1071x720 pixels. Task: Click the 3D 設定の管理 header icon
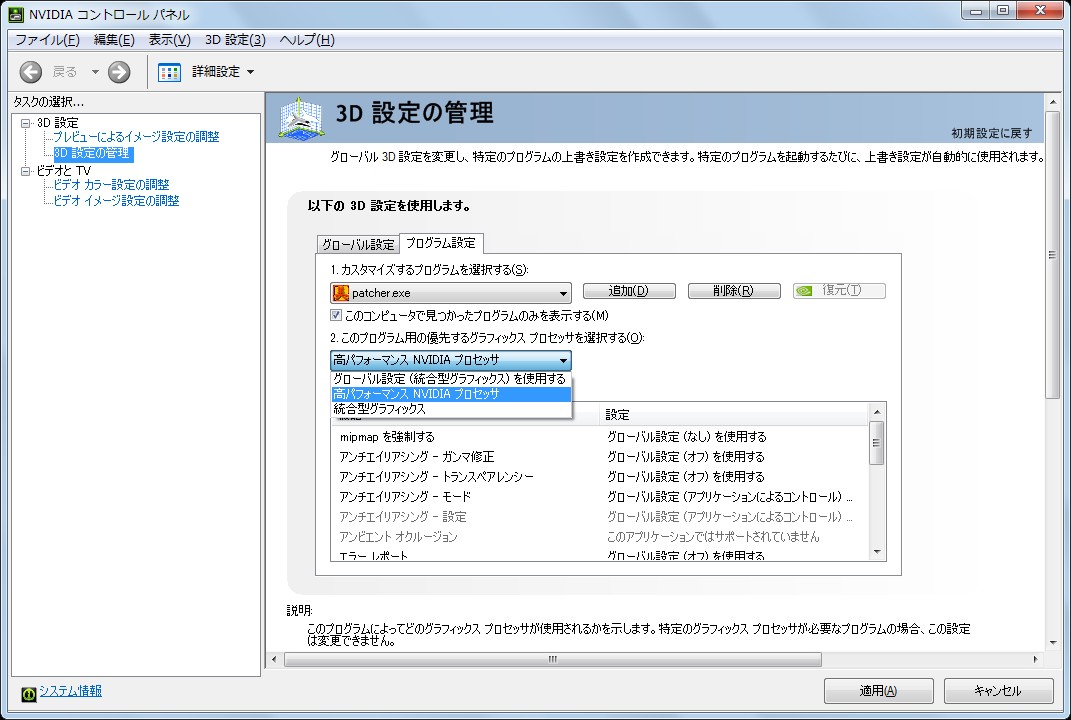(301, 119)
